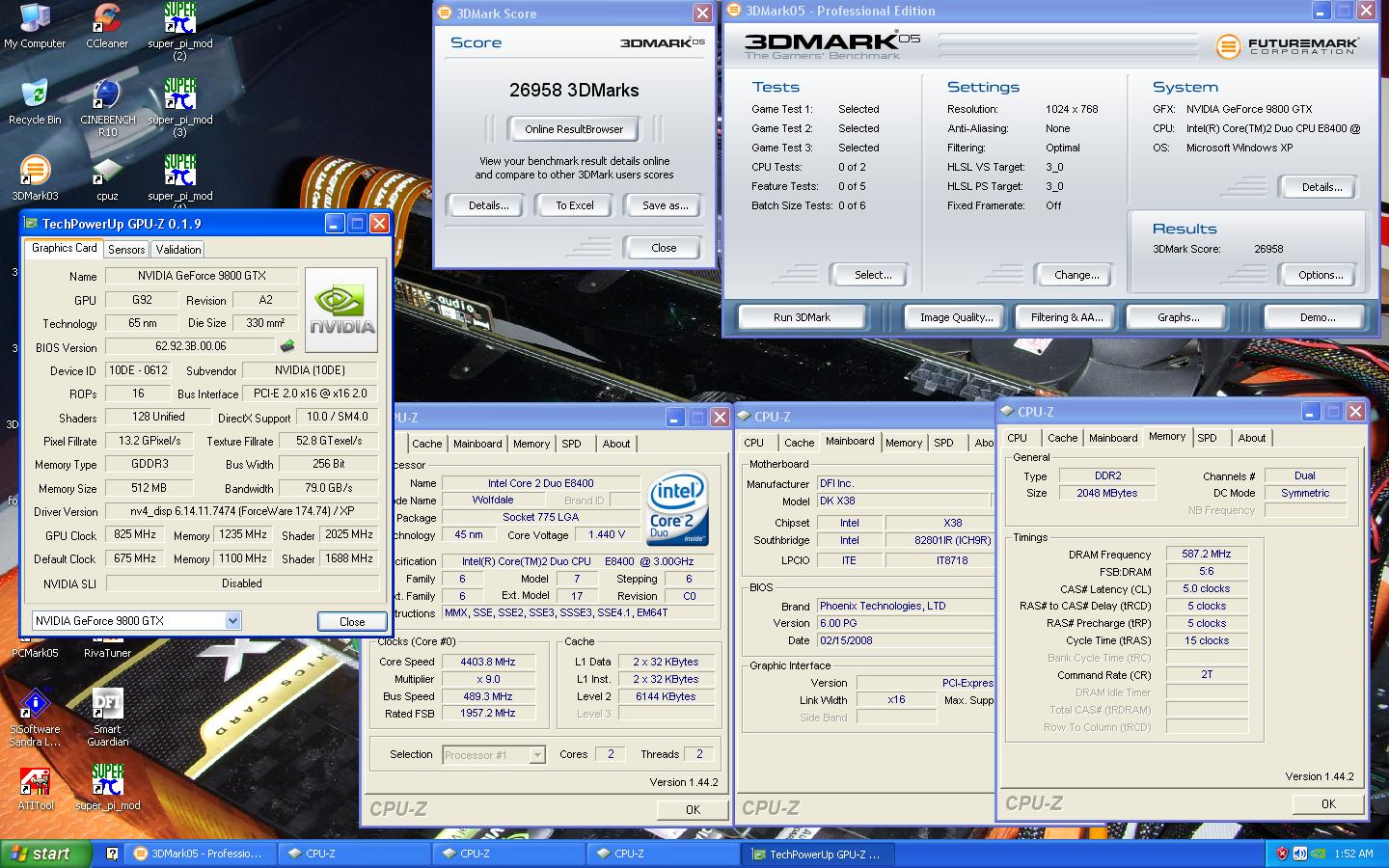Click Core Speed 4403.8 MHz field
The height and width of the screenshot is (868, 1389).
coord(488,662)
